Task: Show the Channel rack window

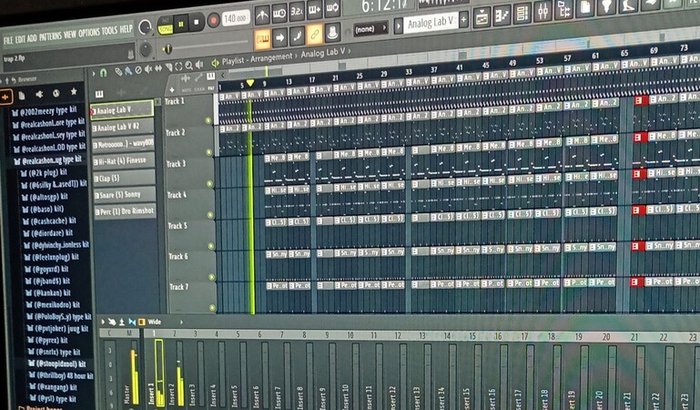Action: point(522,14)
